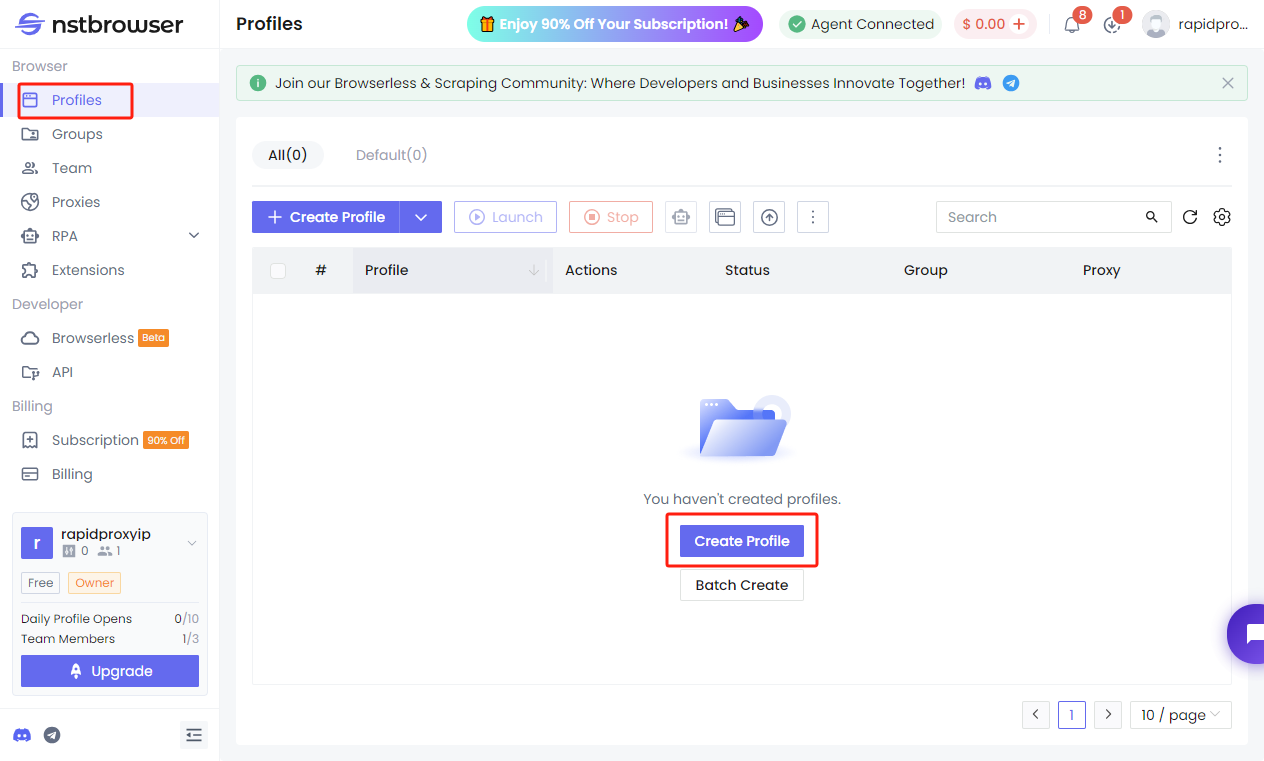This screenshot has width=1264, height=761.
Task: Expand the RPA submenu chevron
Action: (x=194, y=236)
